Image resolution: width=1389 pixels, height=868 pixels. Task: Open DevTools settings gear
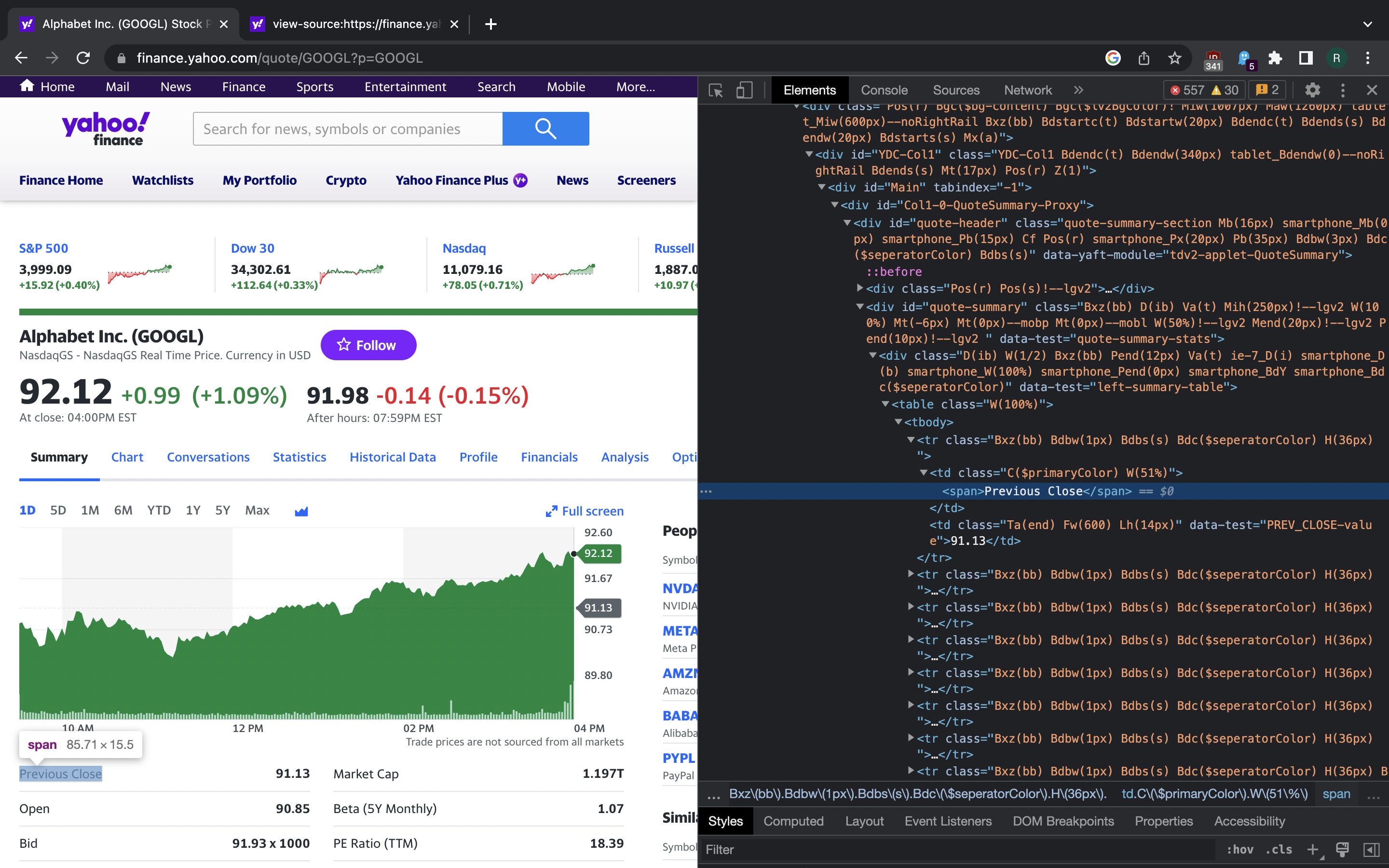pos(1312,90)
